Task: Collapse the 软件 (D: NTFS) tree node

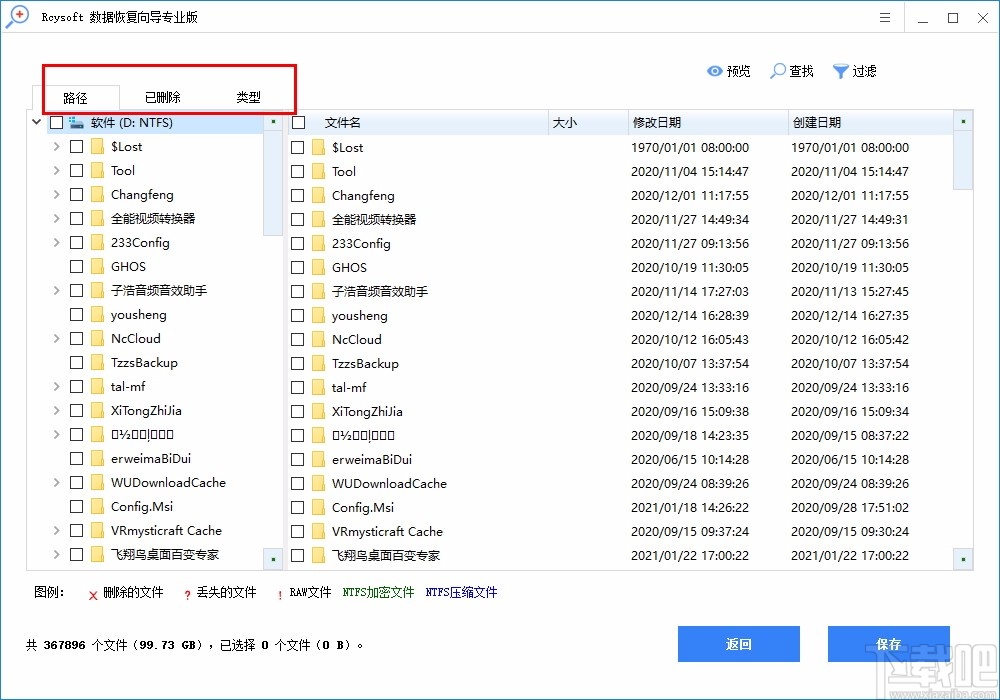Action: (x=36, y=122)
